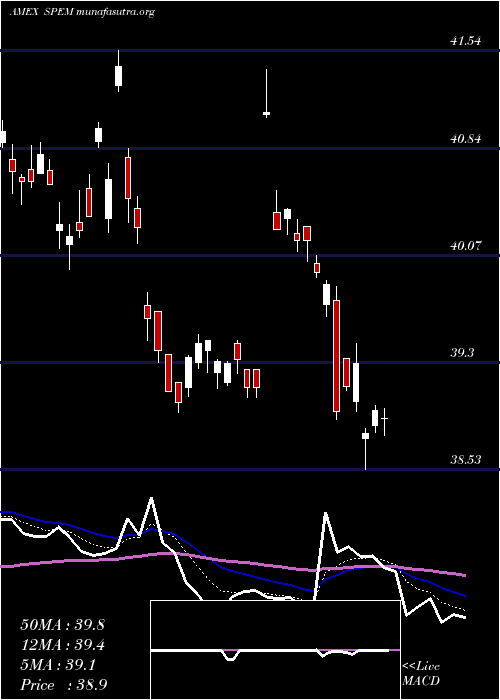Click the 'Price : 38.9' reading

(x=63, y=685)
